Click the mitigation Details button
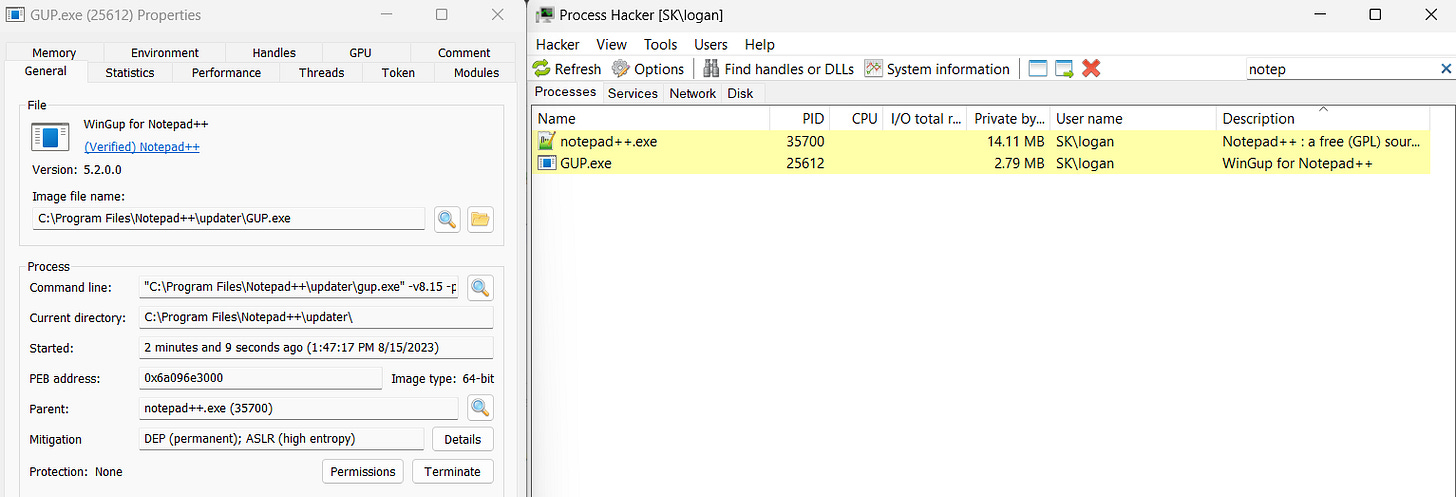Screen dimensions: 1456x497 (462, 439)
